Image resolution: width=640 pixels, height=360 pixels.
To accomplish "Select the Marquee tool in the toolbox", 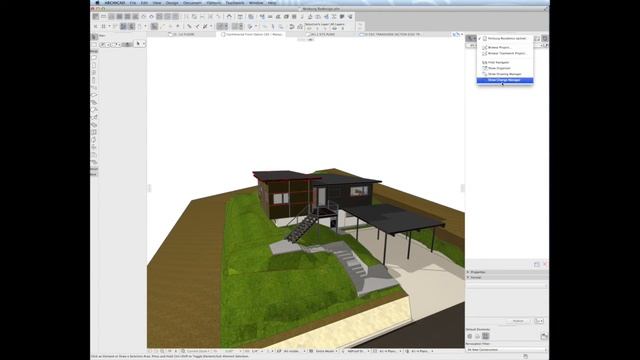I will (93, 44).
